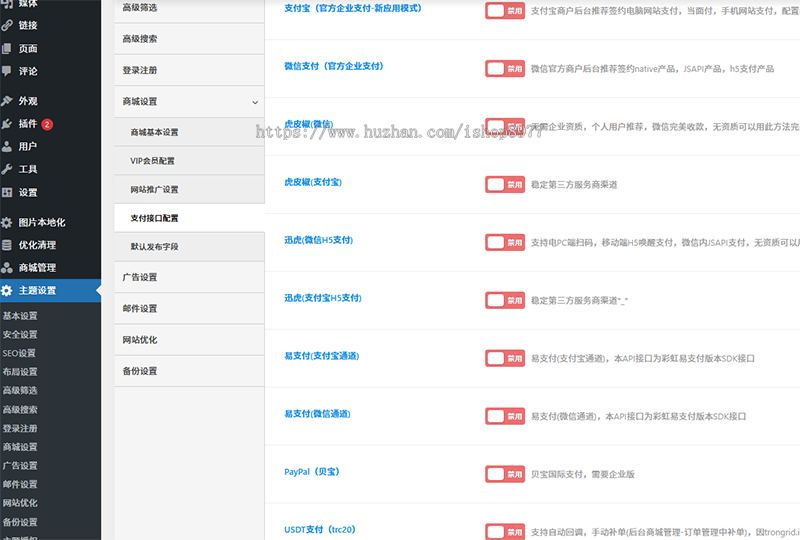Open 基本设置 in the sidebar submenu
Screen dimensions: 800x540
pos(20,315)
